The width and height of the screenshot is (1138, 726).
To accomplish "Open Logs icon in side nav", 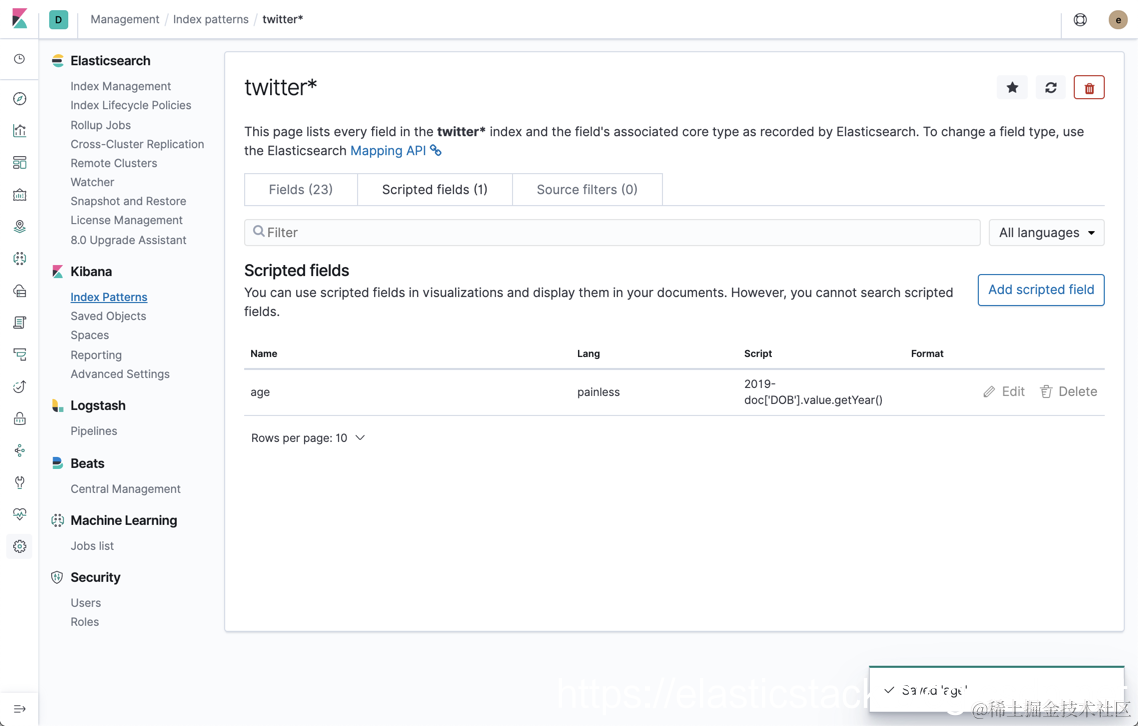I will pyautogui.click(x=20, y=322).
